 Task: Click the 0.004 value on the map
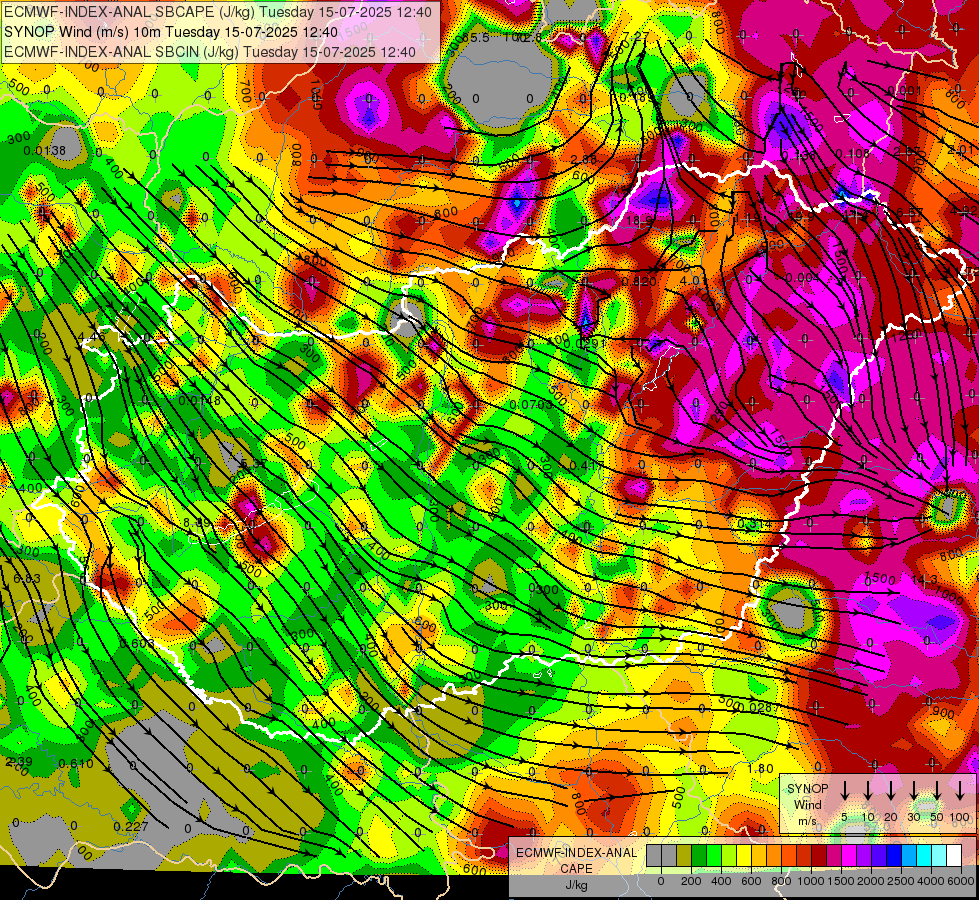802,278
